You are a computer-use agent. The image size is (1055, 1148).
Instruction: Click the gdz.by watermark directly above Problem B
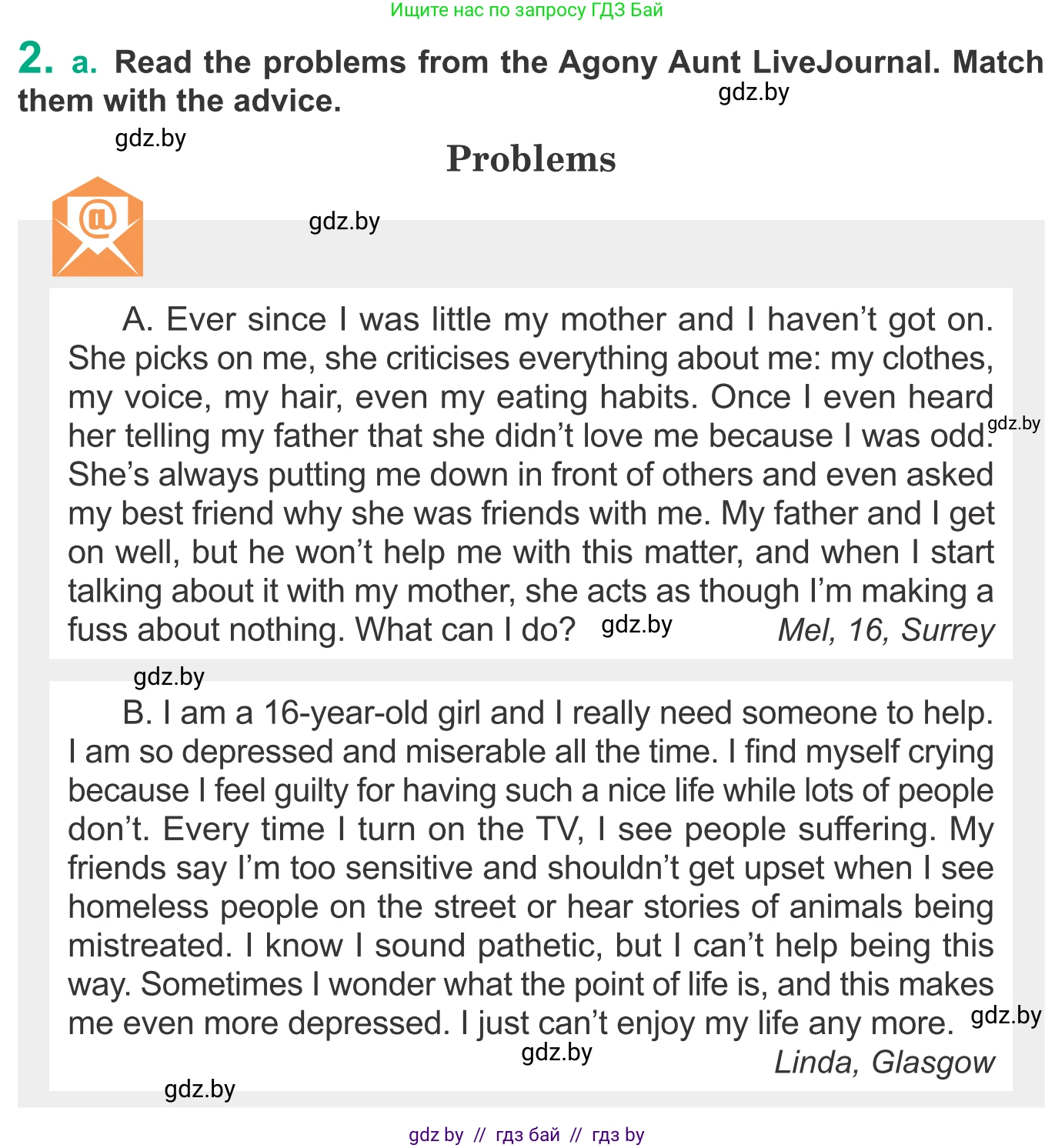point(169,677)
